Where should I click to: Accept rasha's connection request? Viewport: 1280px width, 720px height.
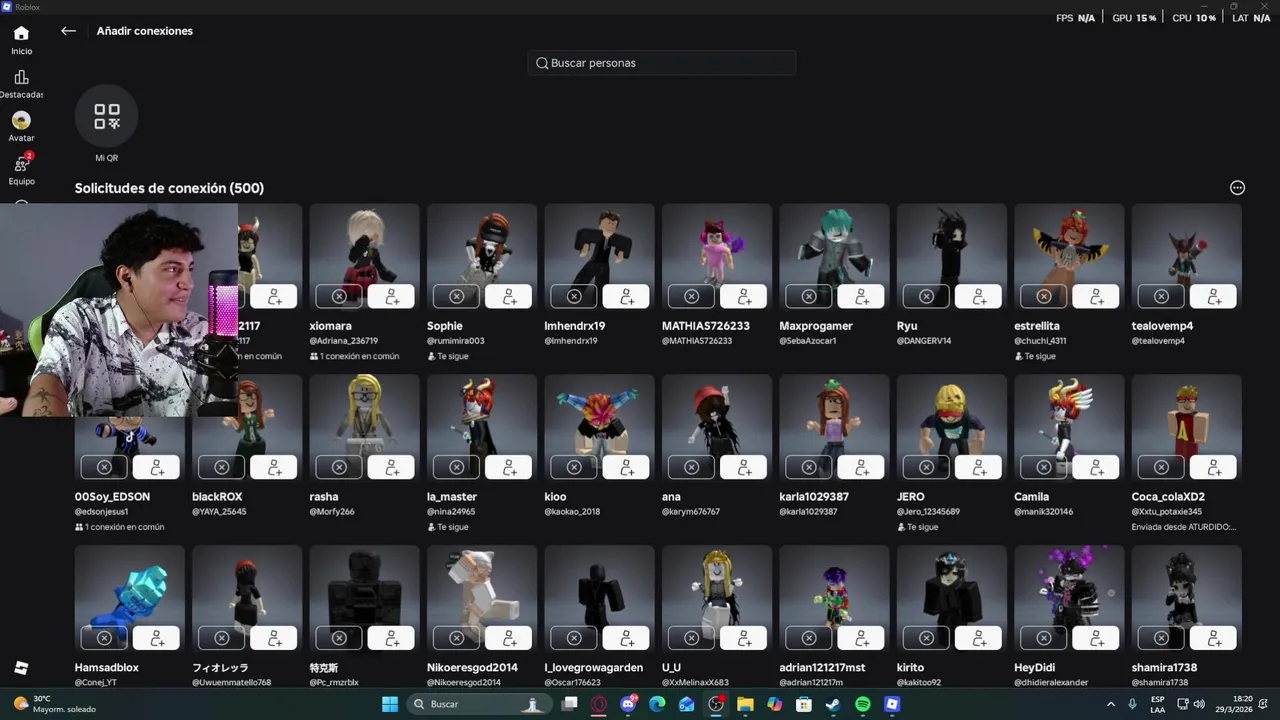(x=391, y=467)
